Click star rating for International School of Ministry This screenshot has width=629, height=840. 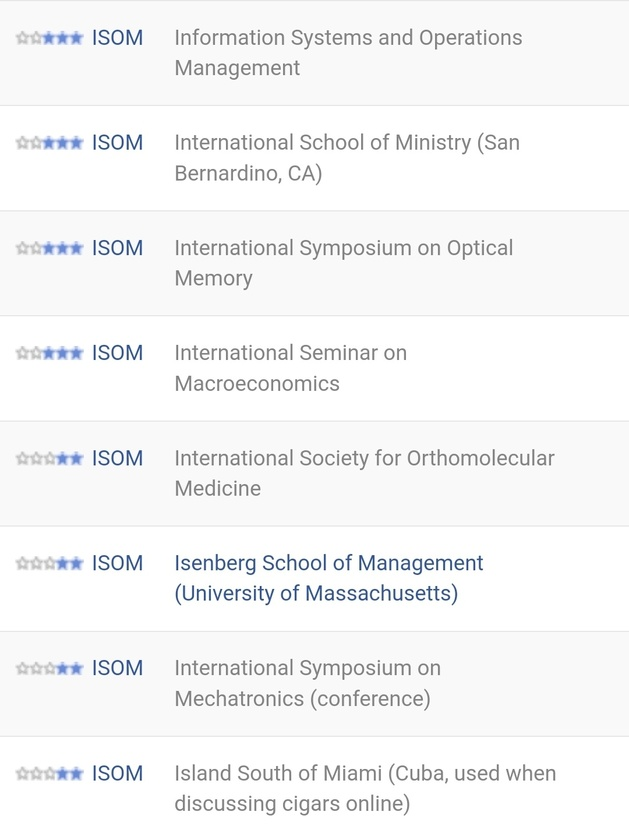click(x=49, y=143)
